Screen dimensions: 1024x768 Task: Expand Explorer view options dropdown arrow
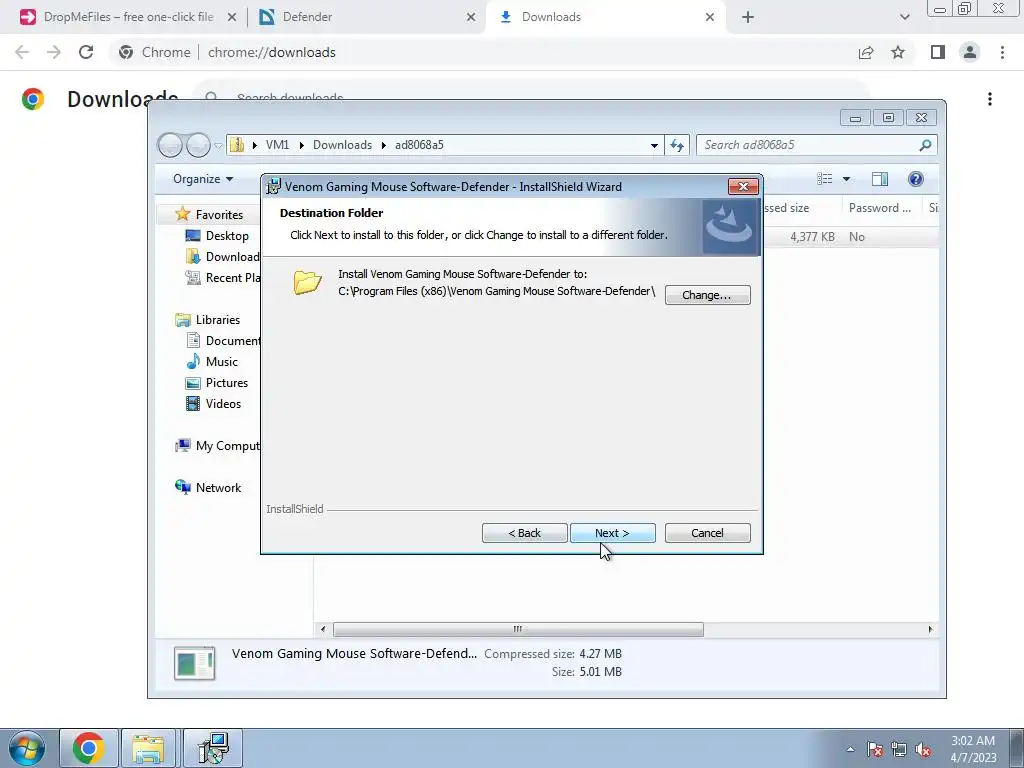click(x=846, y=179)
